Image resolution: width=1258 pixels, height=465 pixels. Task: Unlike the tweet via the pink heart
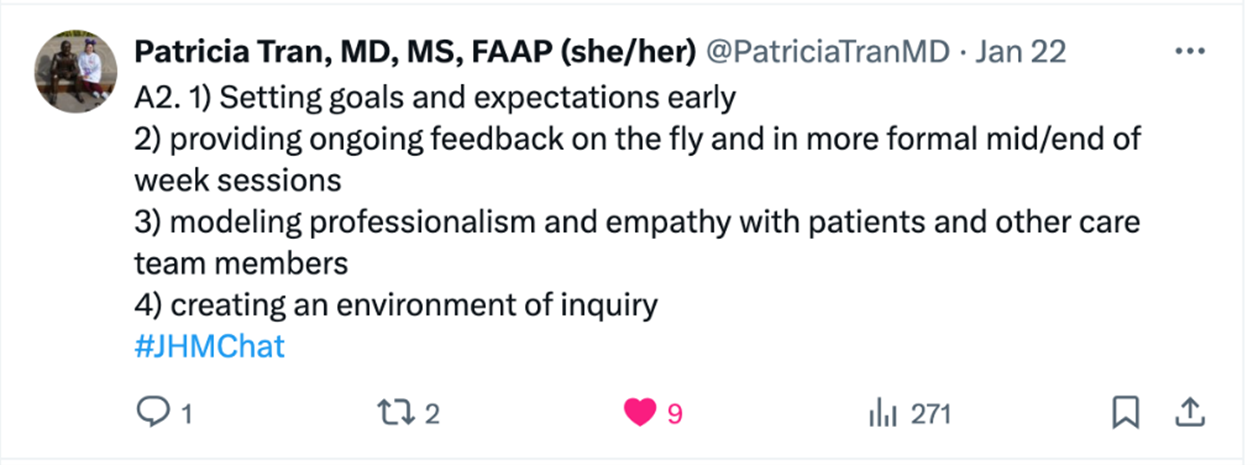(639, 413)
